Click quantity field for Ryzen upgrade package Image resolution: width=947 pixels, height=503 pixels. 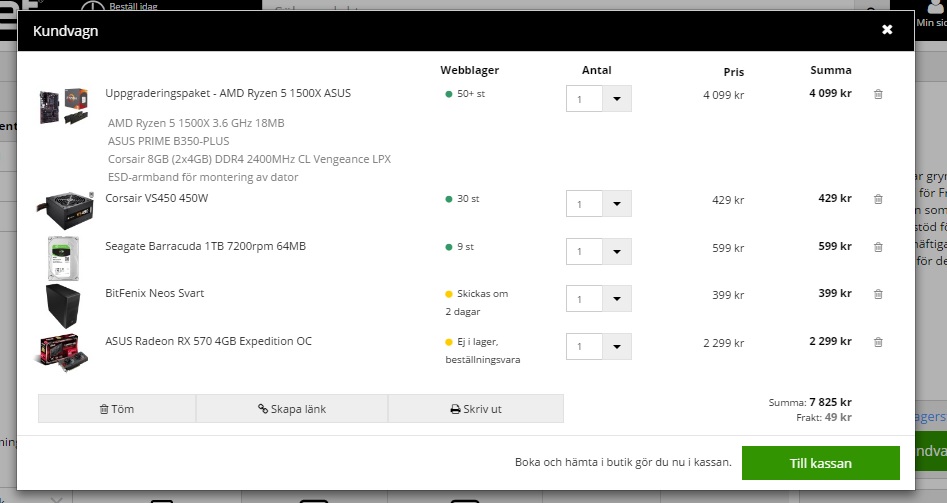tap(584, 99)
